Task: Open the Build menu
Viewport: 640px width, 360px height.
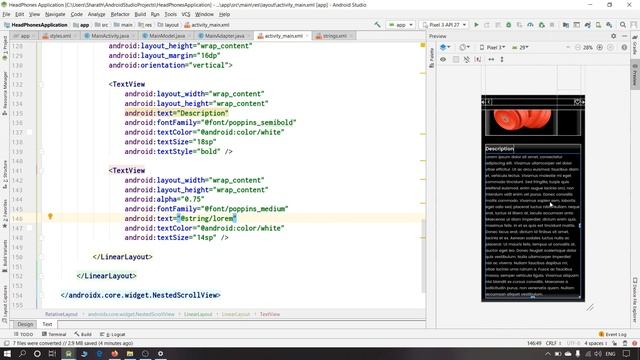Action: 140,14
